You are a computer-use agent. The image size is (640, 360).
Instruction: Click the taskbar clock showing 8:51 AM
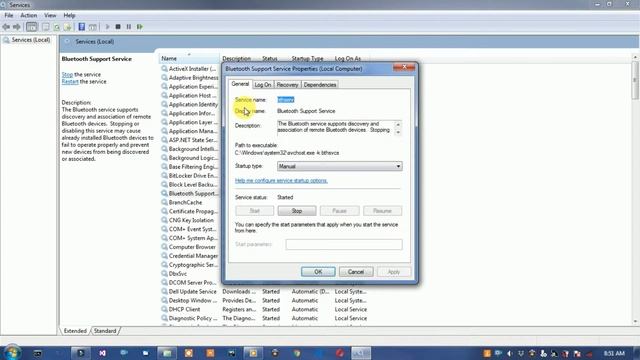[x=614, y=353]
